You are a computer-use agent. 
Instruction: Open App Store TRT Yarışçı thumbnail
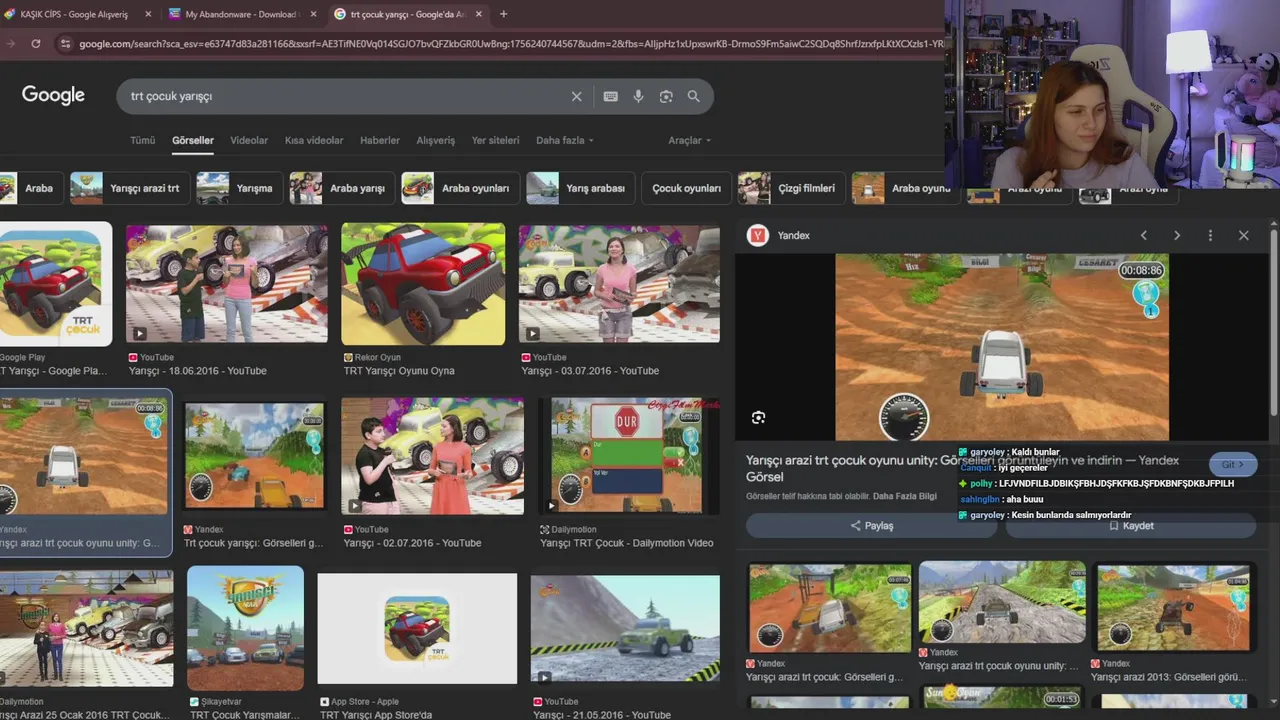coord(417,629)
